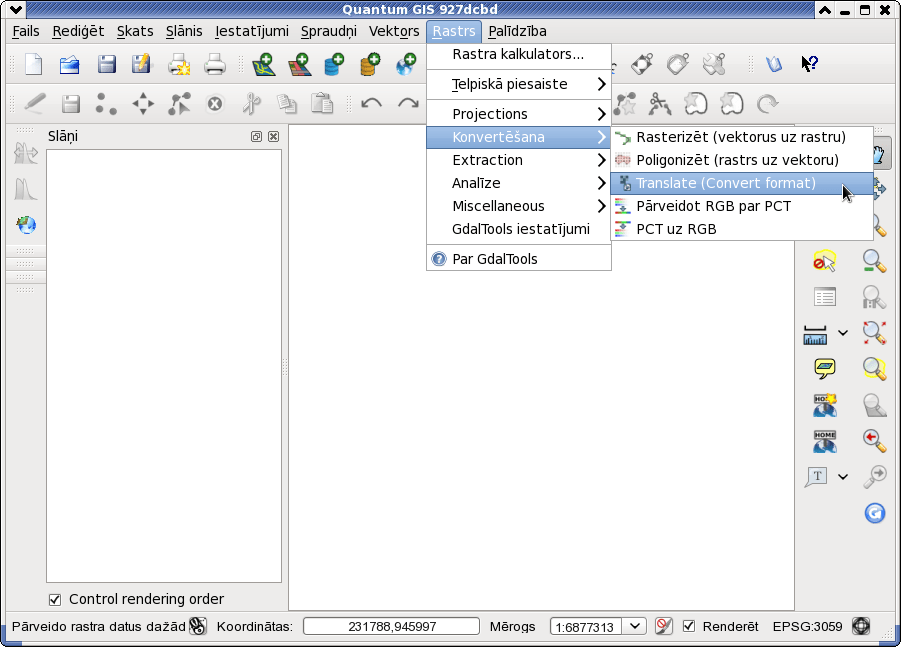Click the Composer Manager printer icon

215,64
